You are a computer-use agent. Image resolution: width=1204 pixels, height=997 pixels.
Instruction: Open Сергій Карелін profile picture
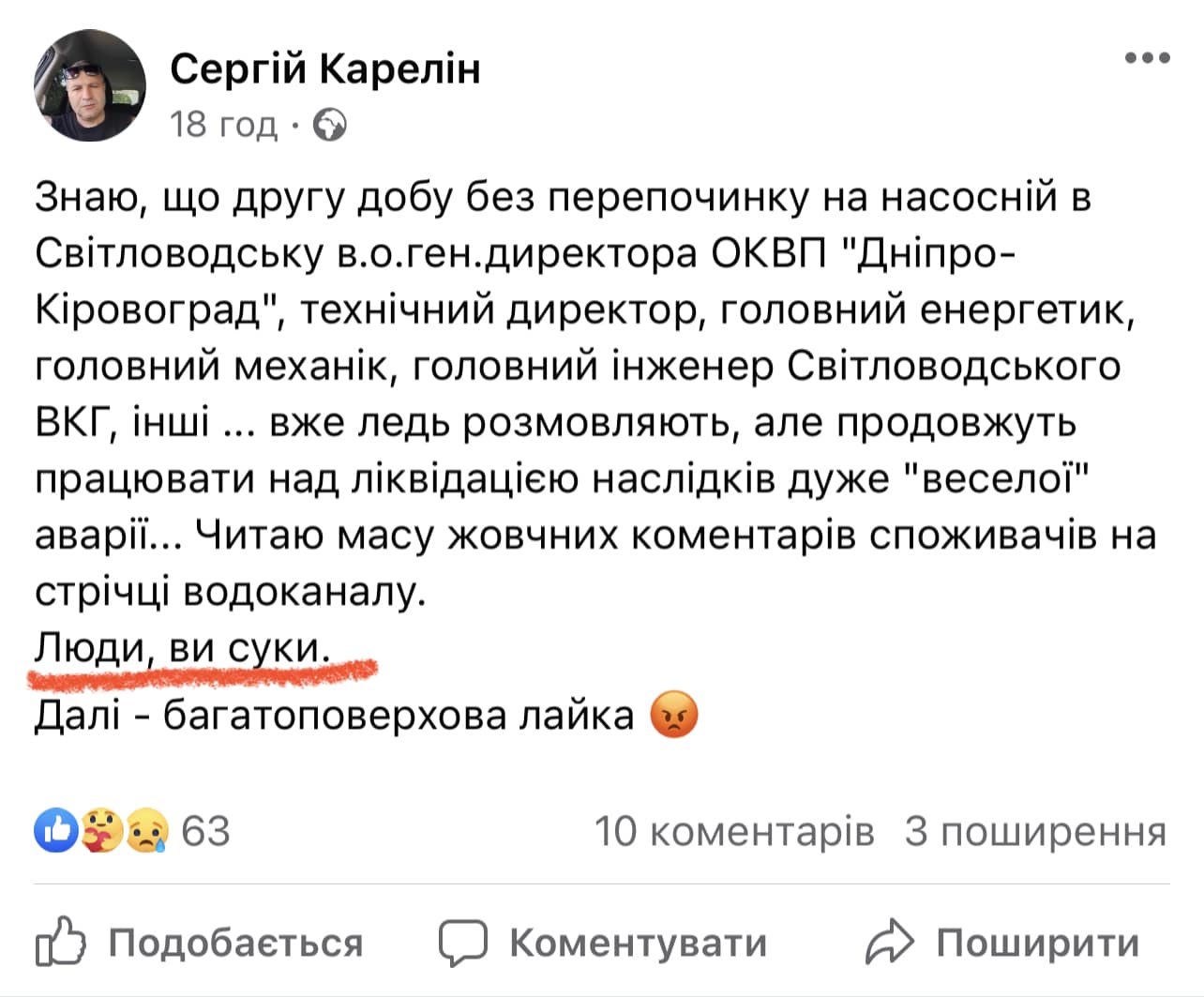(91, 85)
